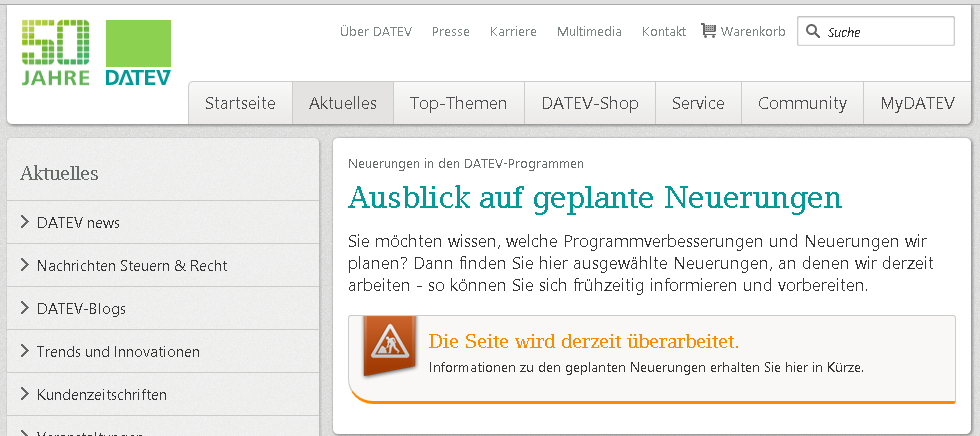
Task: Open the Multimedia link
Action: [x=589, y=31]
